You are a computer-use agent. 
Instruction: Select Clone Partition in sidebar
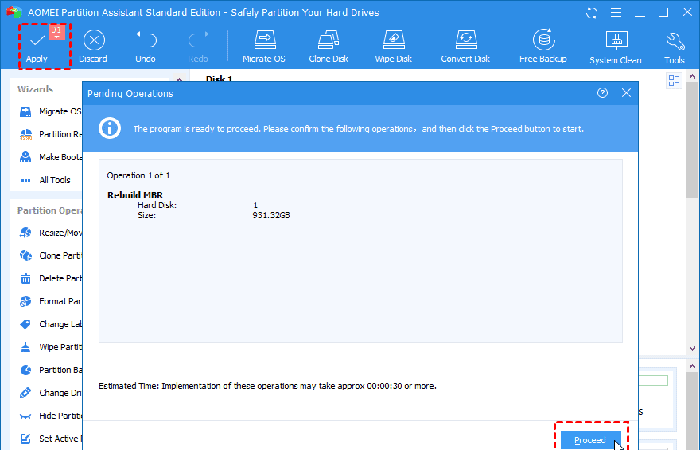point(50,255)
